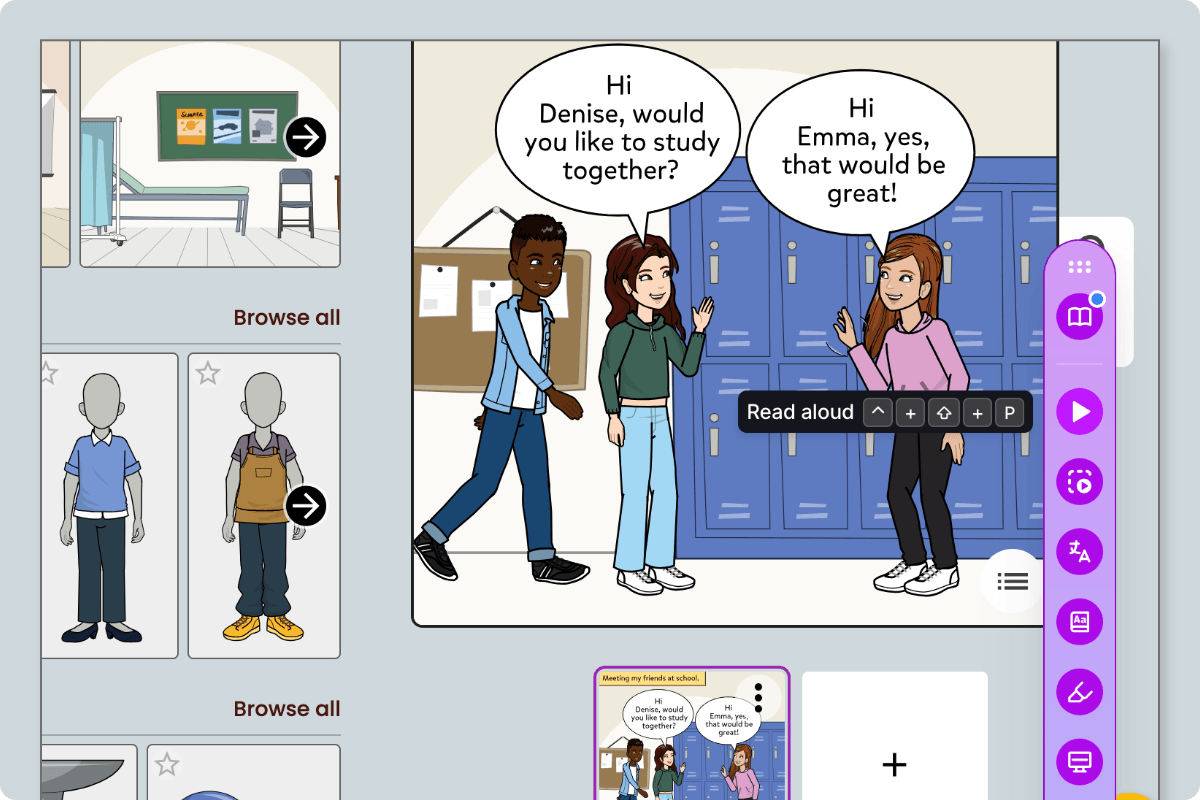Open the screen mask monitor icon

[1079, 762]
